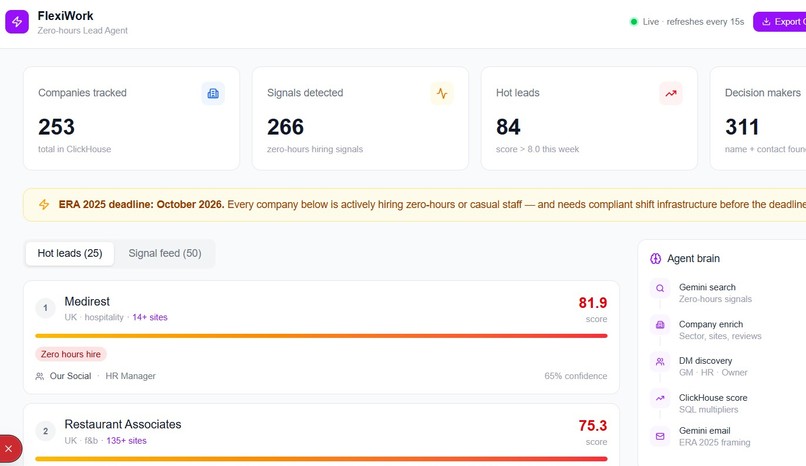
Task: Open the Medirest lead name
Action: [87, 302]
